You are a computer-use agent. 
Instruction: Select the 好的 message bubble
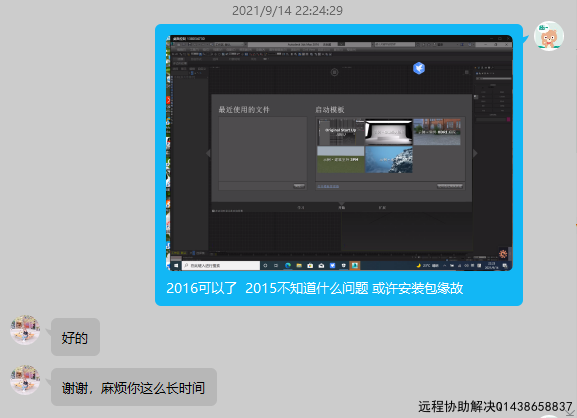coord(75,337)
